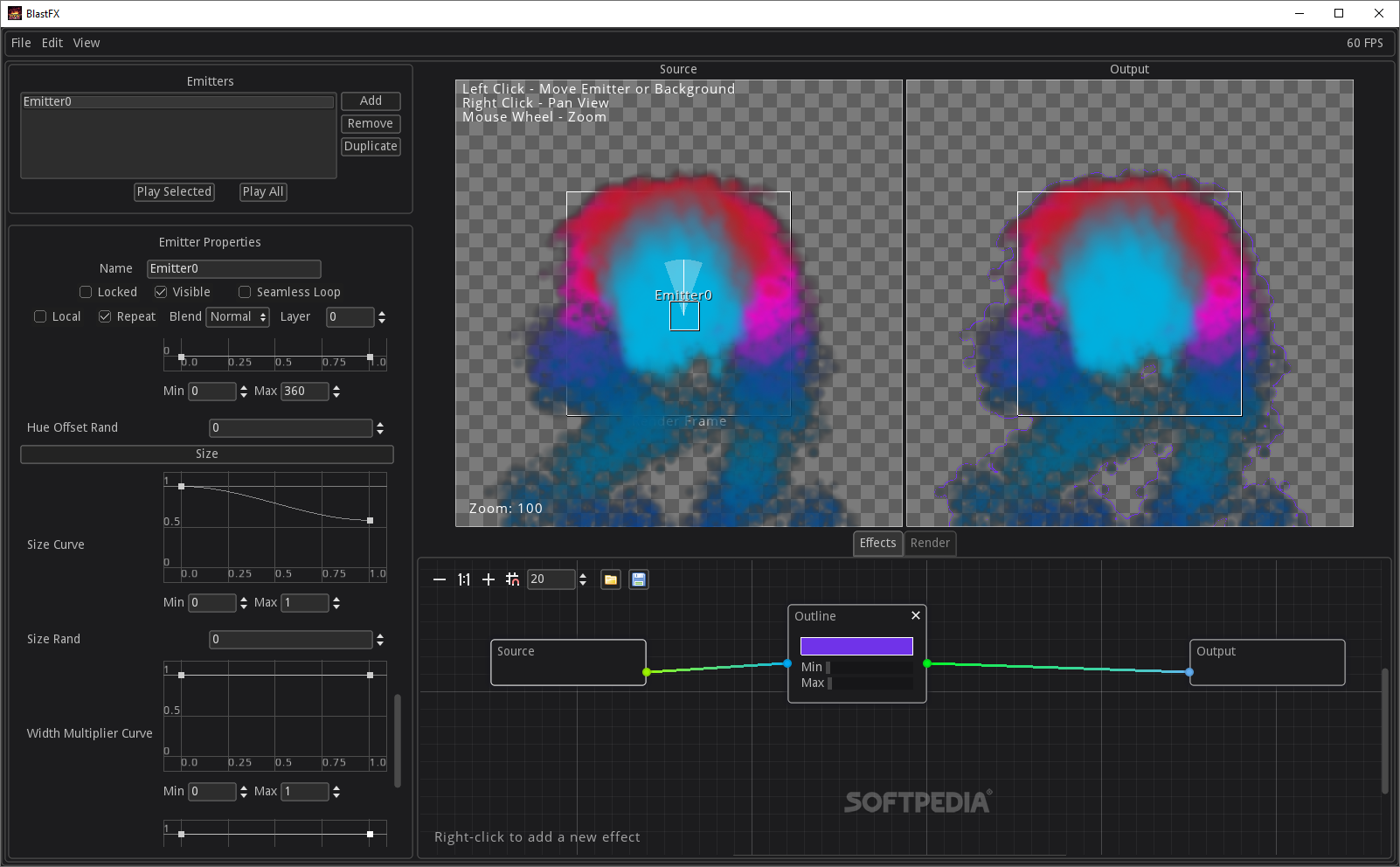The width and height of the screenshot is (1400, 867).
Task: Save effects with floppy disk icon
Action: 639,579
